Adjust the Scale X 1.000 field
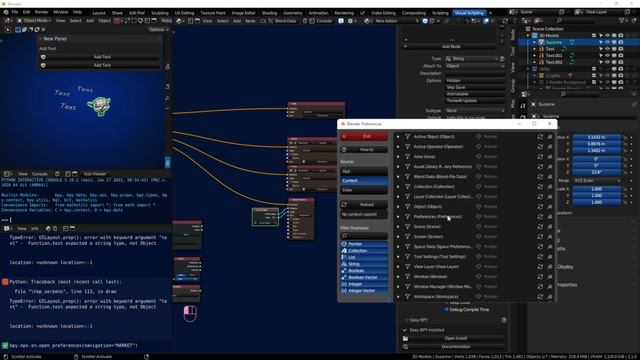Image resolution: width=640 pixels, height=360 pixels. 596,189
